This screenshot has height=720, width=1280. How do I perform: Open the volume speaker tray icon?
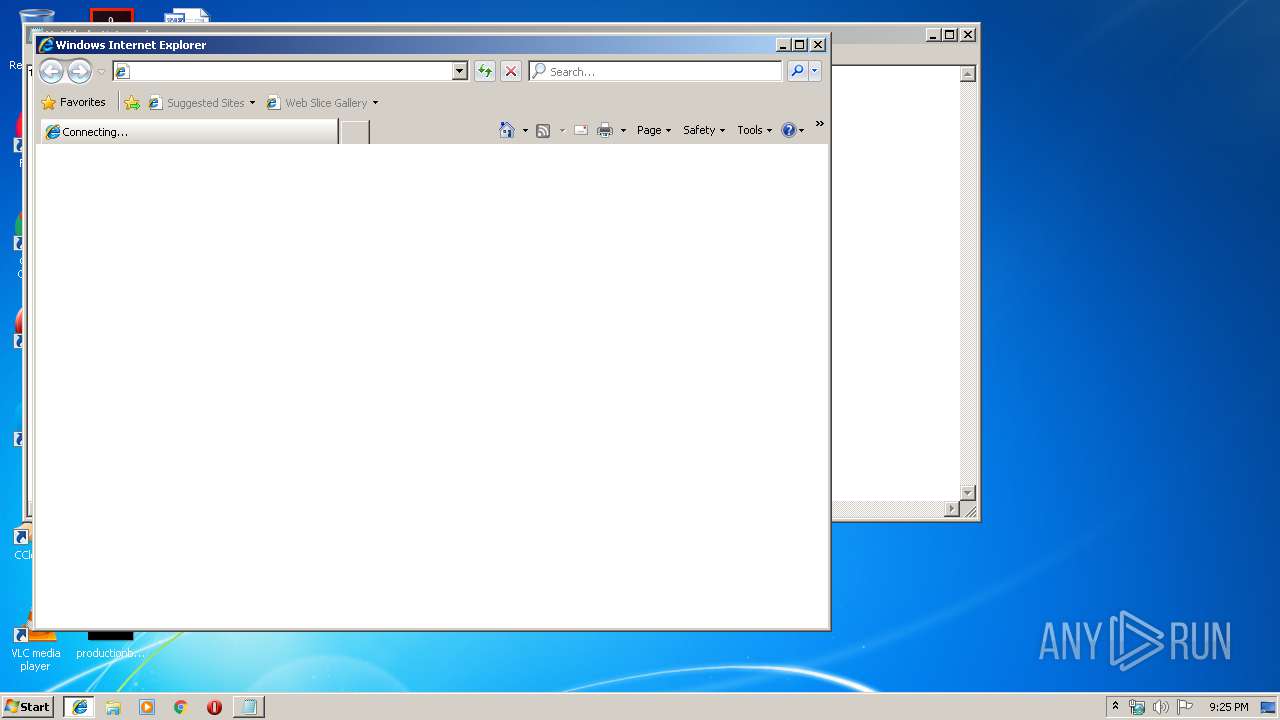(1160, 707)
